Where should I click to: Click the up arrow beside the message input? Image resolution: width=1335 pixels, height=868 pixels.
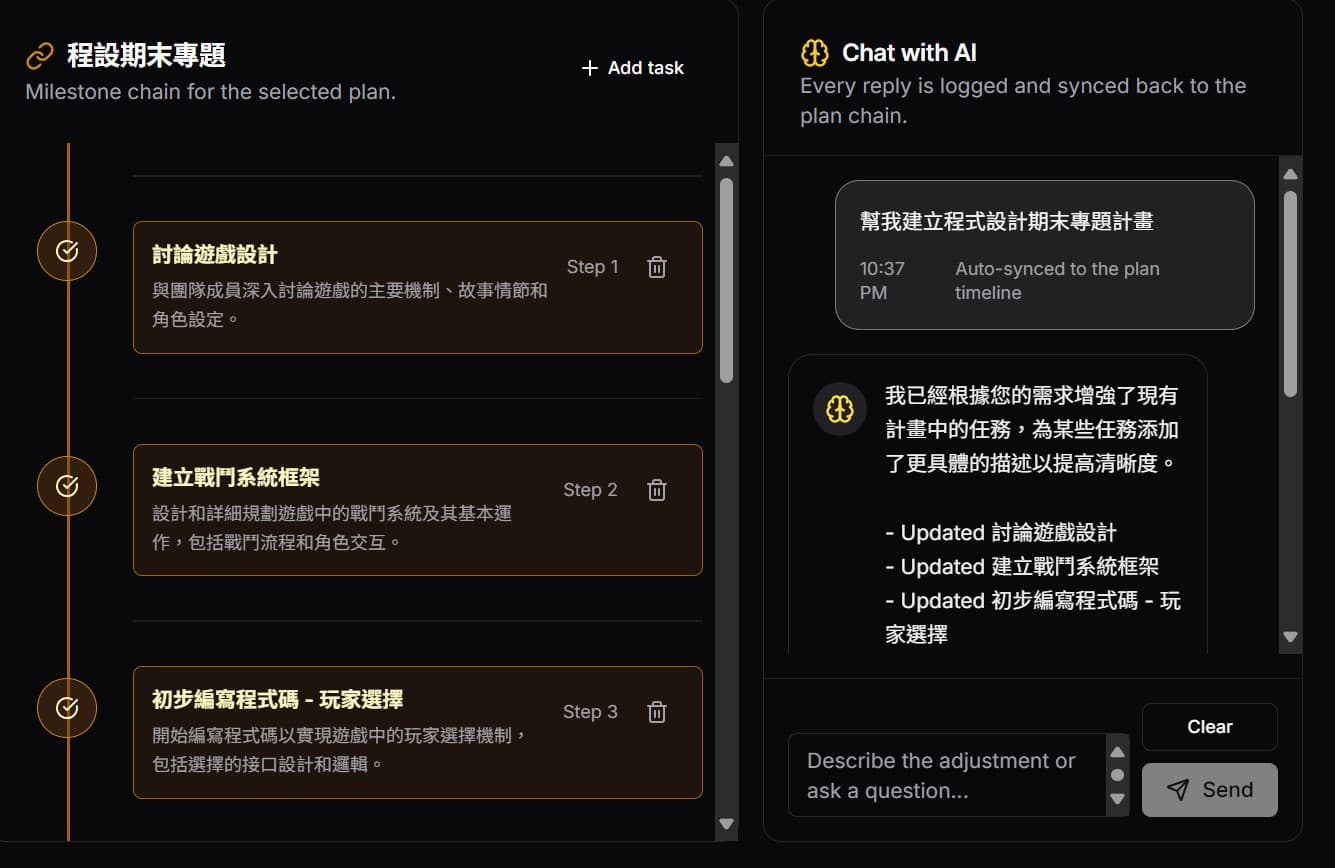pyautogui.click(x=1119, y=752)
